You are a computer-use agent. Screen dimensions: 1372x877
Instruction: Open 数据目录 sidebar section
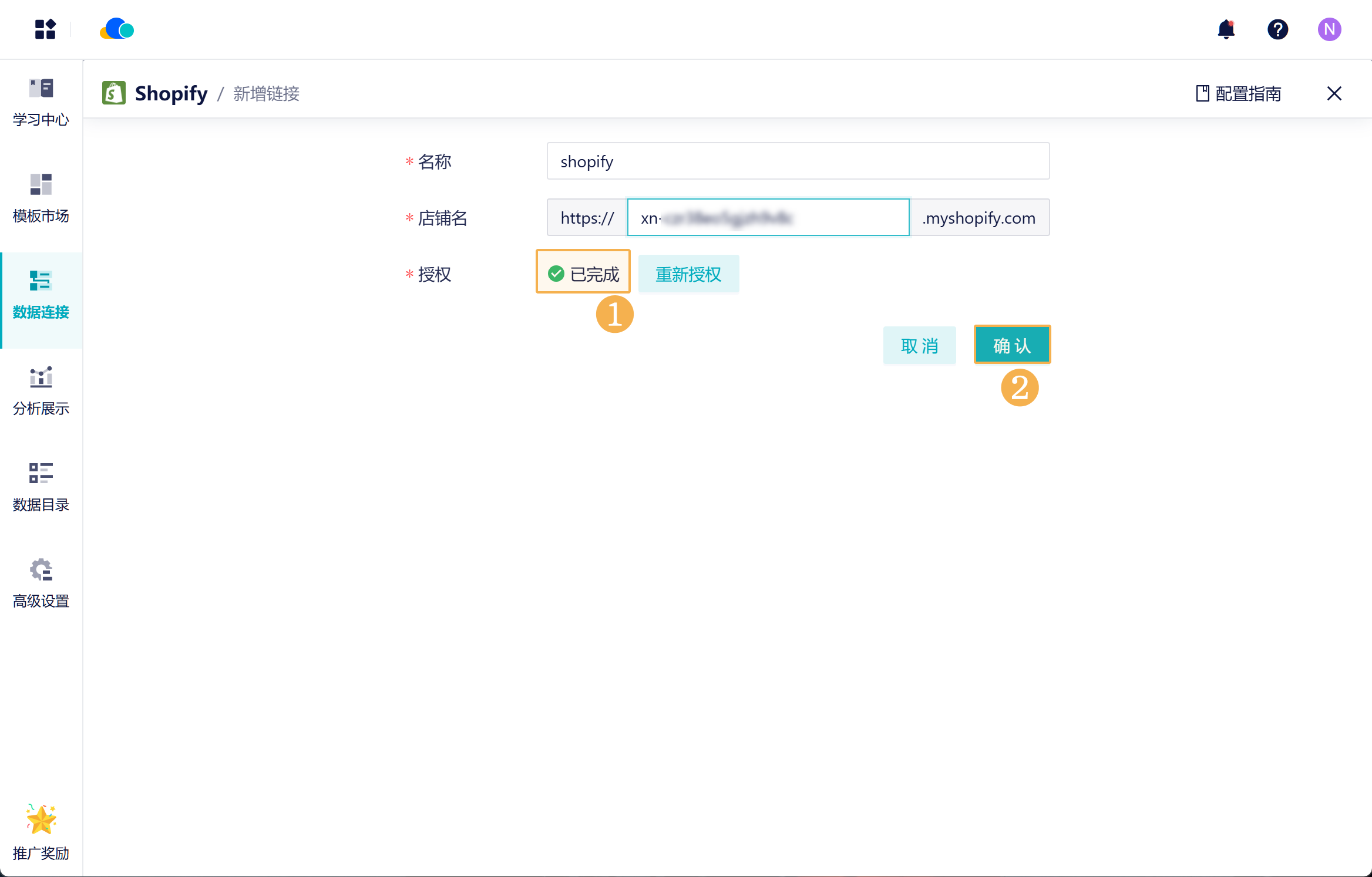pyautogui.click(x=41, y=488)
